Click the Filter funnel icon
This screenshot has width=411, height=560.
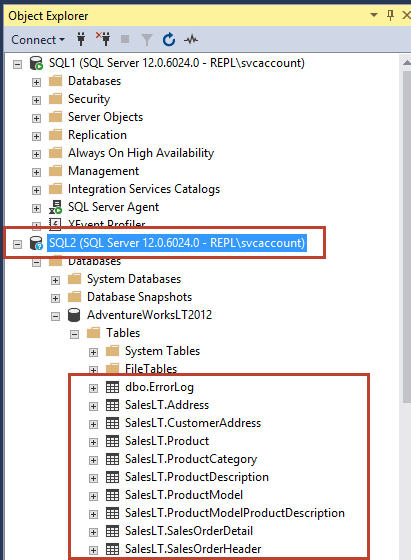[147, 40]
